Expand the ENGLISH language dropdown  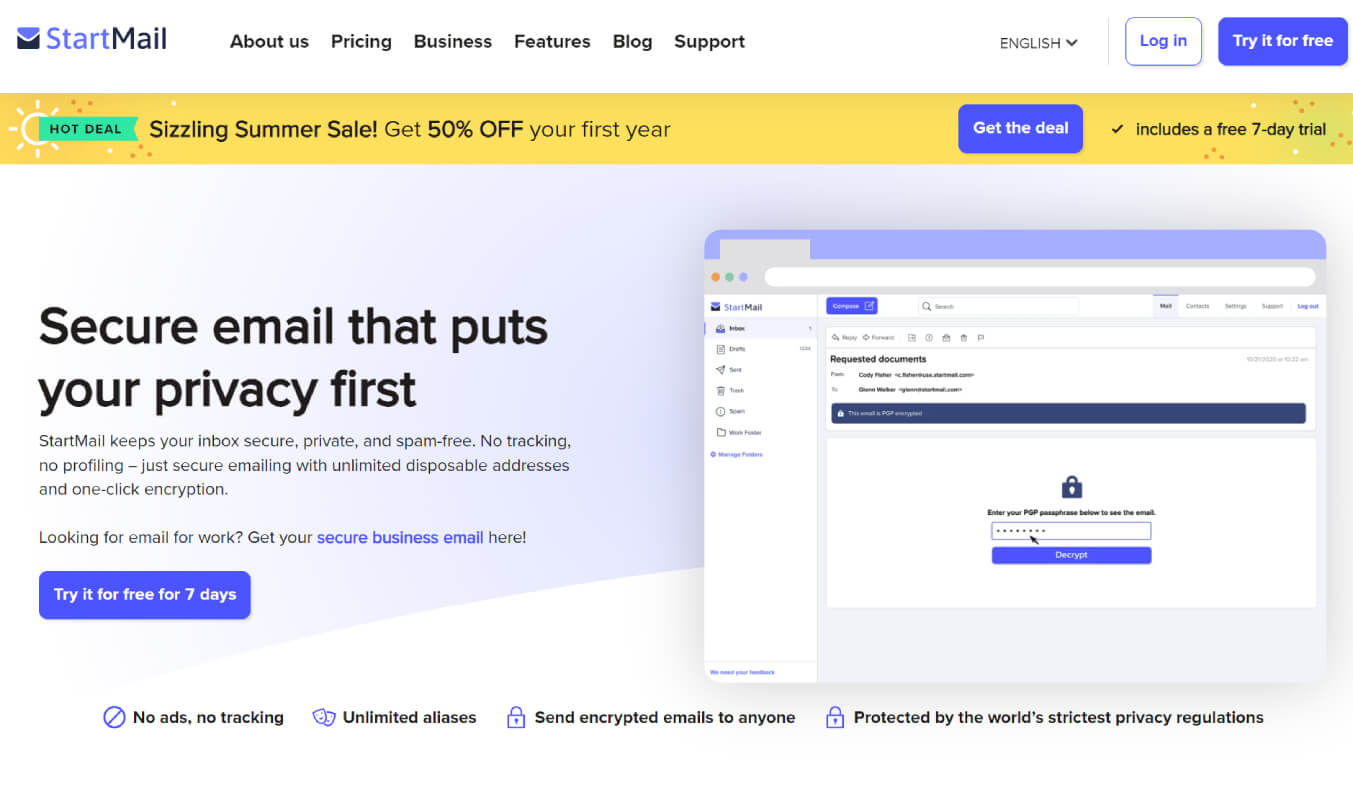pyautogui.click(x=1038, y=43)
